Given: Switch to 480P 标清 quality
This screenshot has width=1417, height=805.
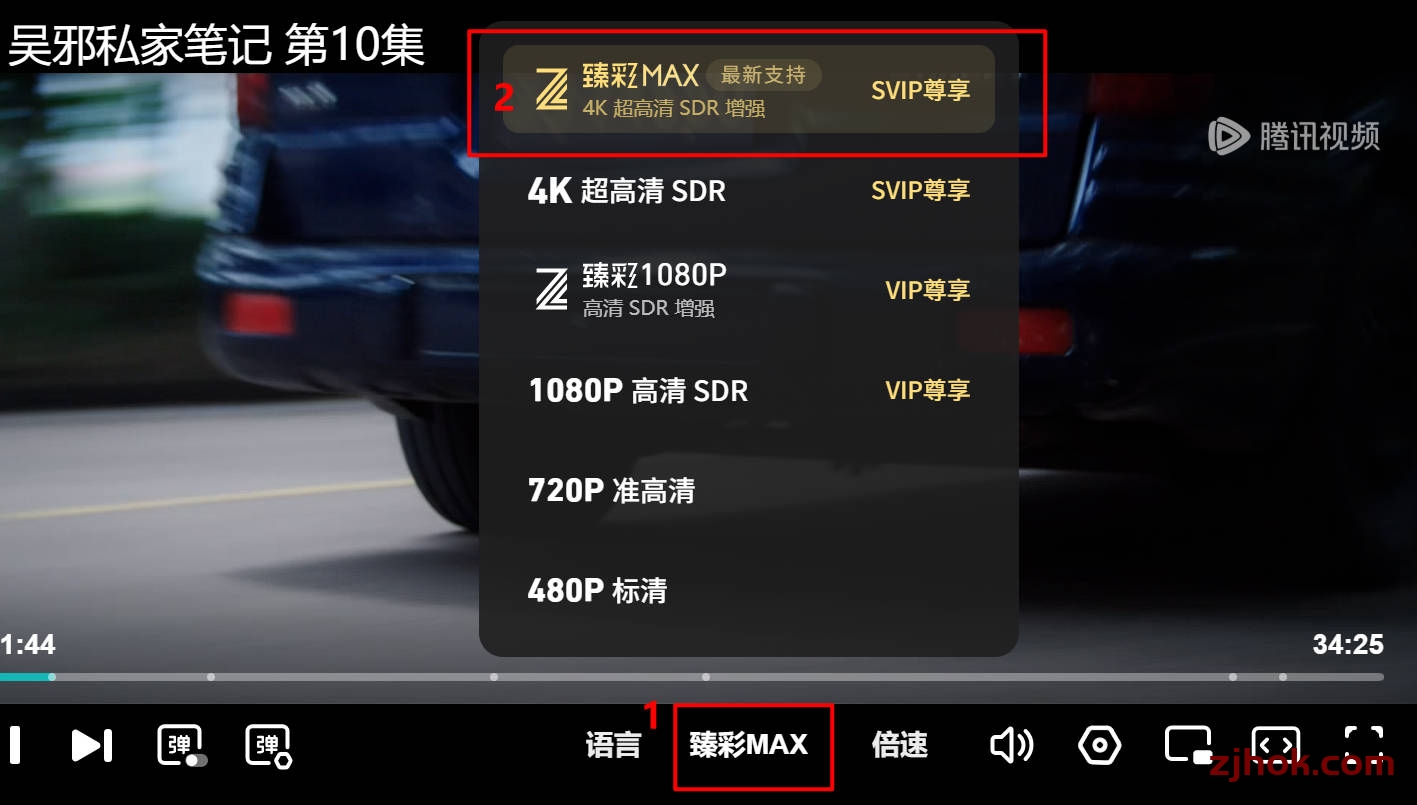Looking at the screenshot, I should (749, 590).
